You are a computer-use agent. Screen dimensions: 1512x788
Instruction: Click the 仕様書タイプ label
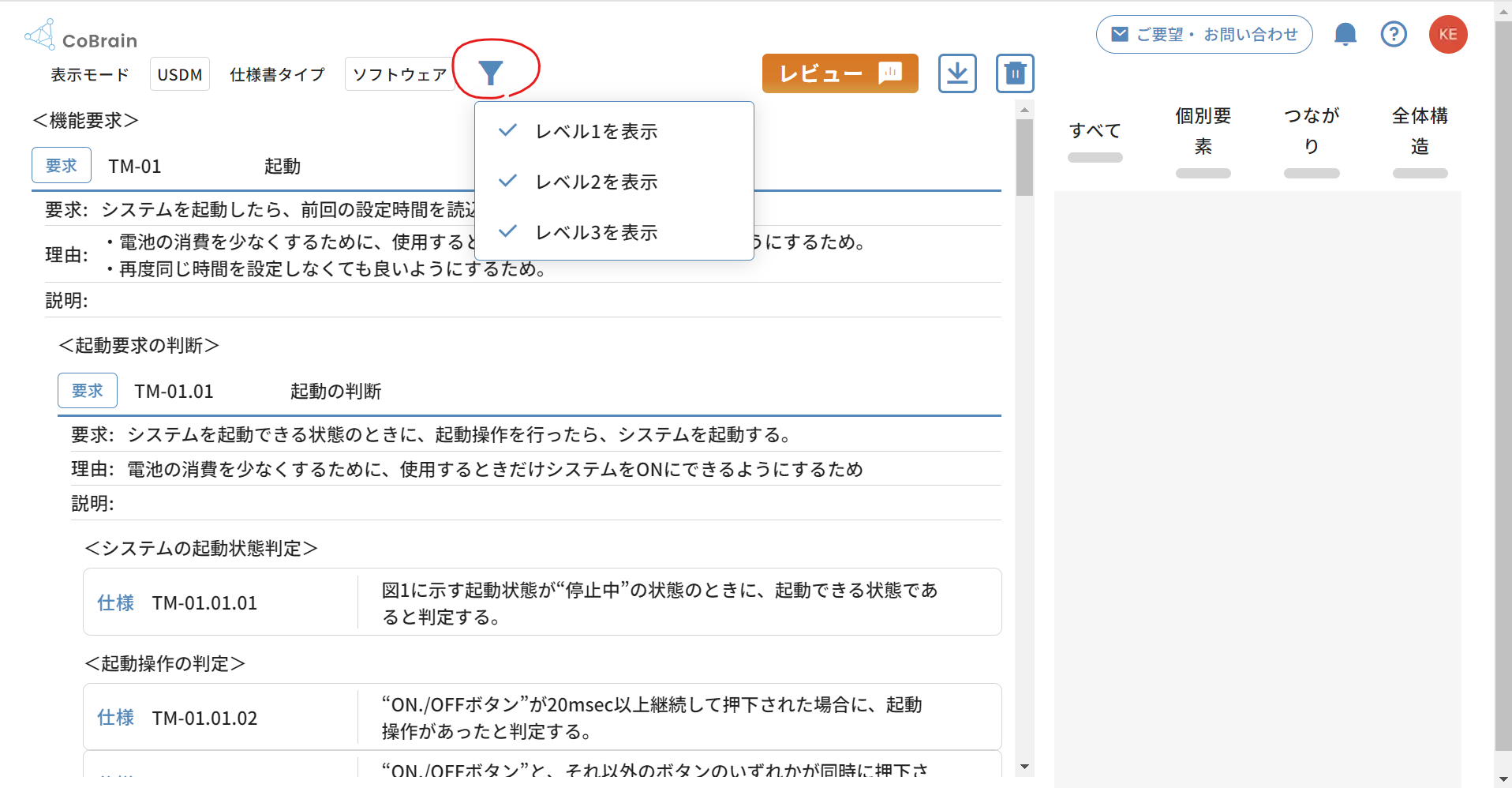point(278,75)
